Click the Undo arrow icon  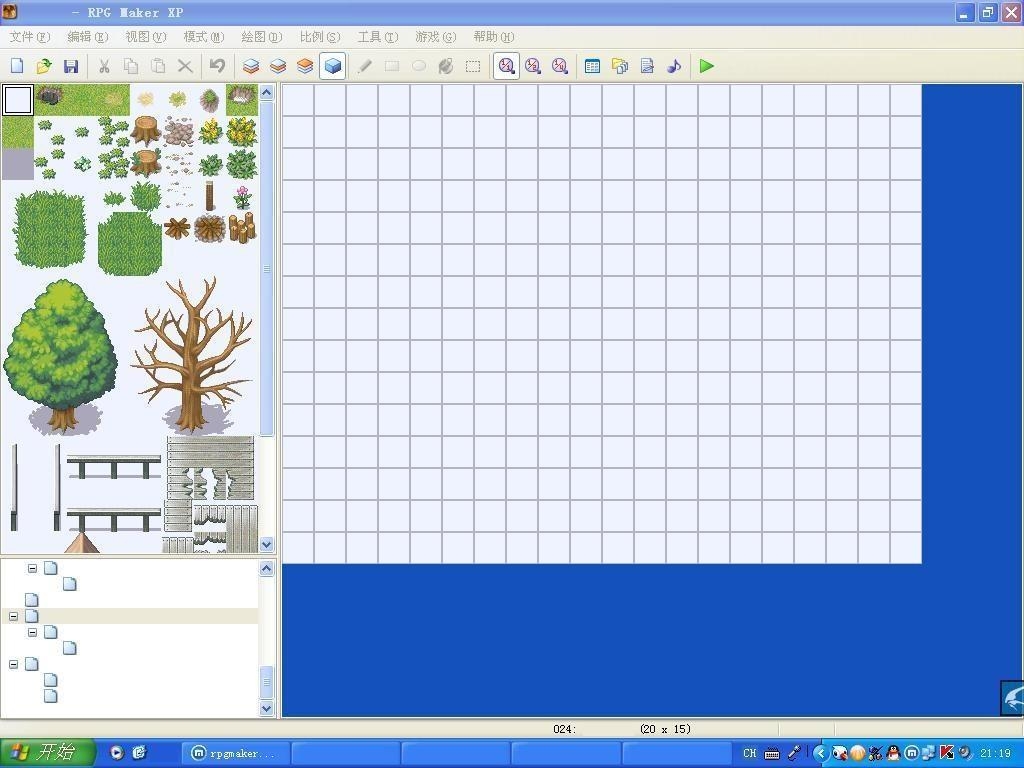pos(217,66)
